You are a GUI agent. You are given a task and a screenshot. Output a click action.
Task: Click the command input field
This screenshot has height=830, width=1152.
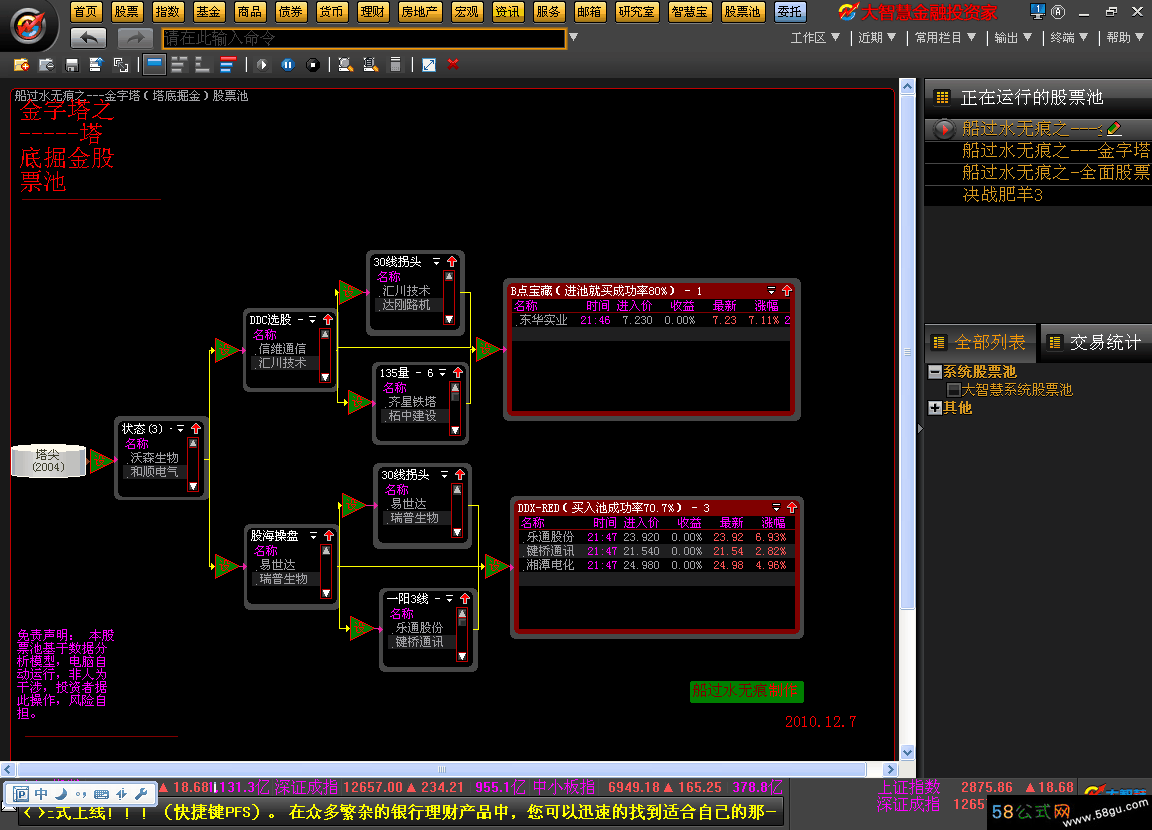pos(364,37)
